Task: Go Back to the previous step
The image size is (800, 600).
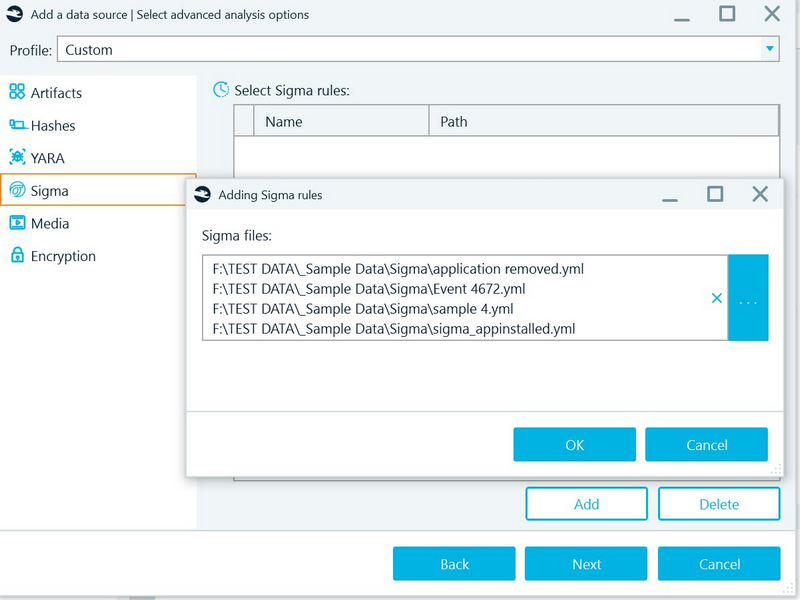Action: [x=453, y=563]
